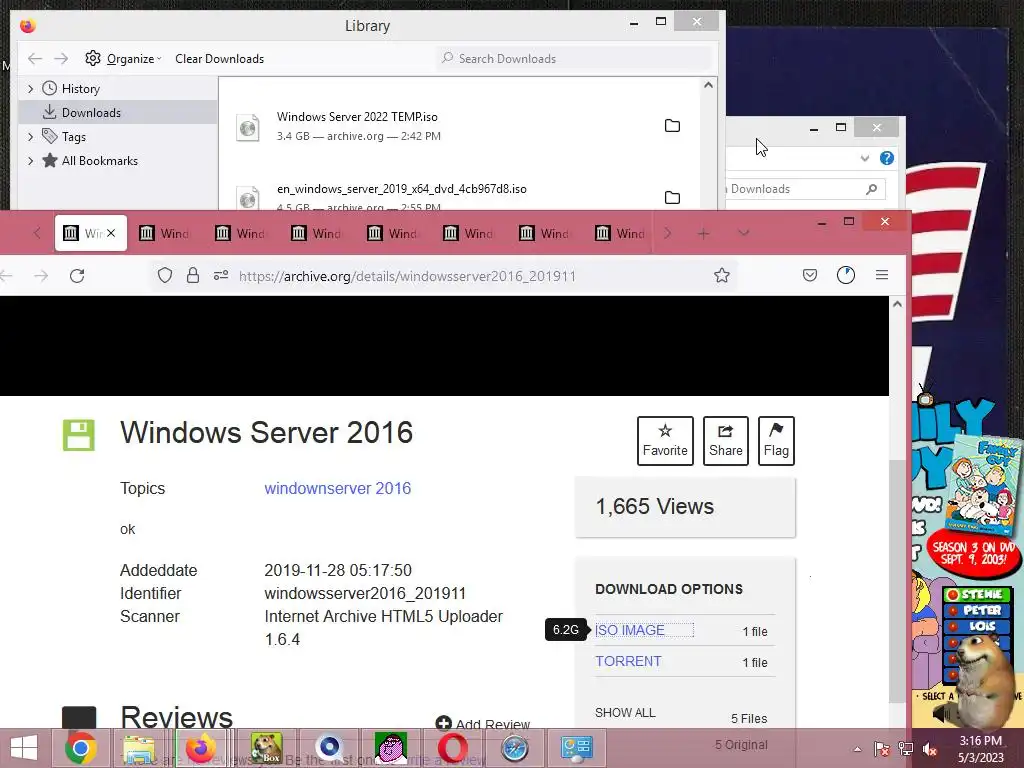
Task: Download the ISO IMAGE file
Action: [630, 630]
